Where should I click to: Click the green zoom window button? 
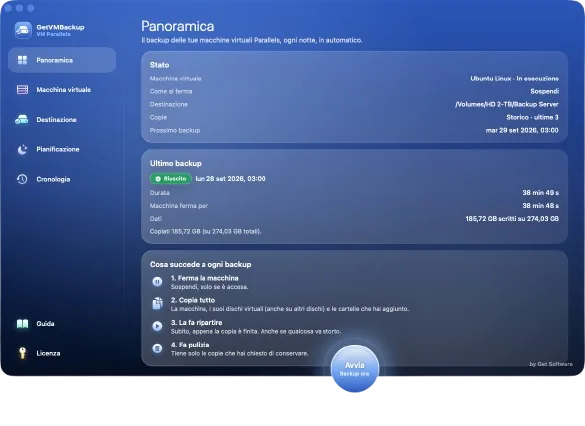point(31,8)
